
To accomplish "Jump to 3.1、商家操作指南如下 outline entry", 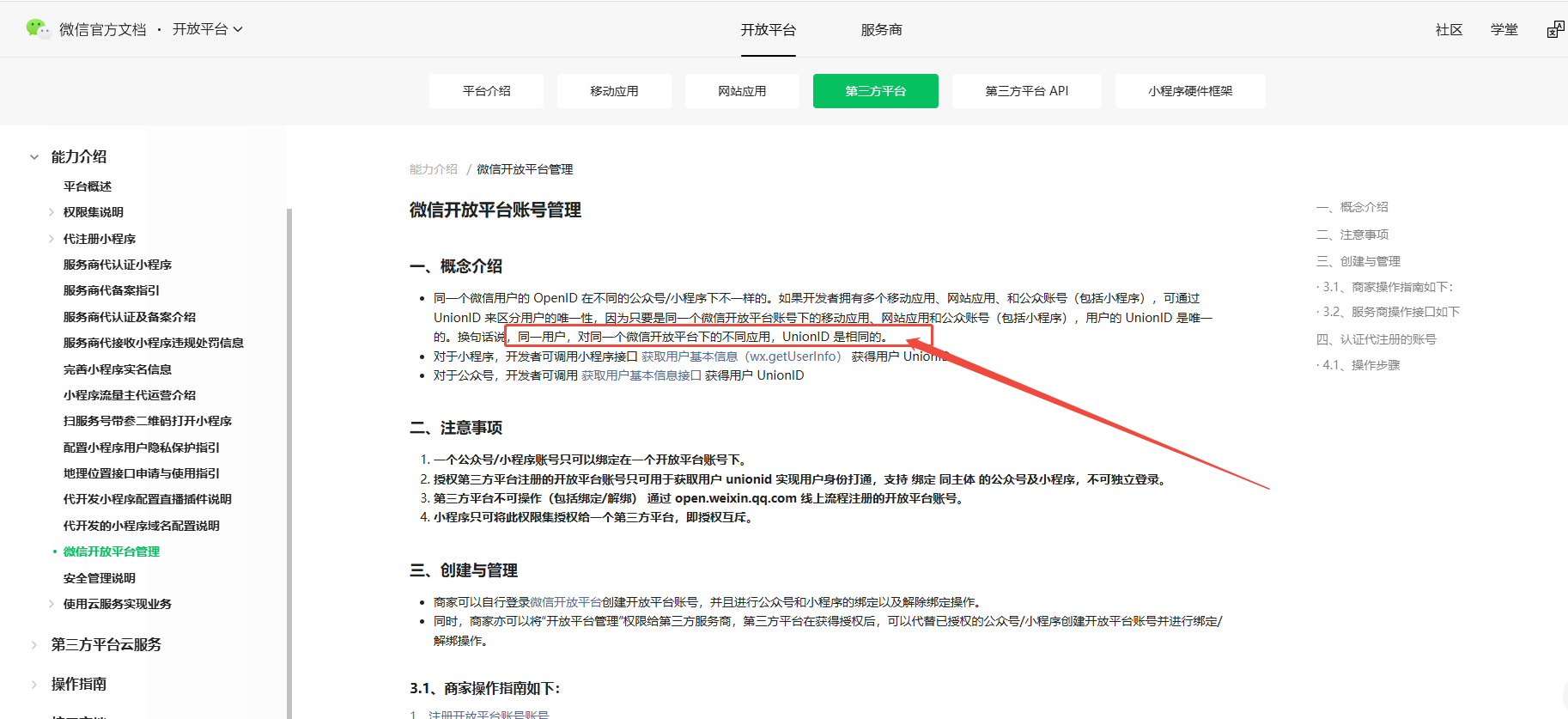I will (x=1385, y=287).
